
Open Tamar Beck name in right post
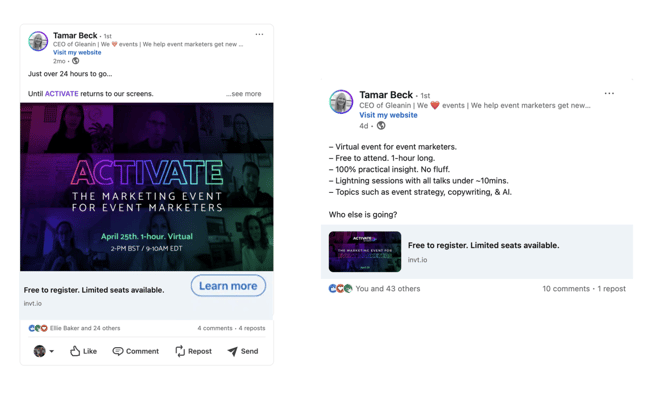(386, 95)
